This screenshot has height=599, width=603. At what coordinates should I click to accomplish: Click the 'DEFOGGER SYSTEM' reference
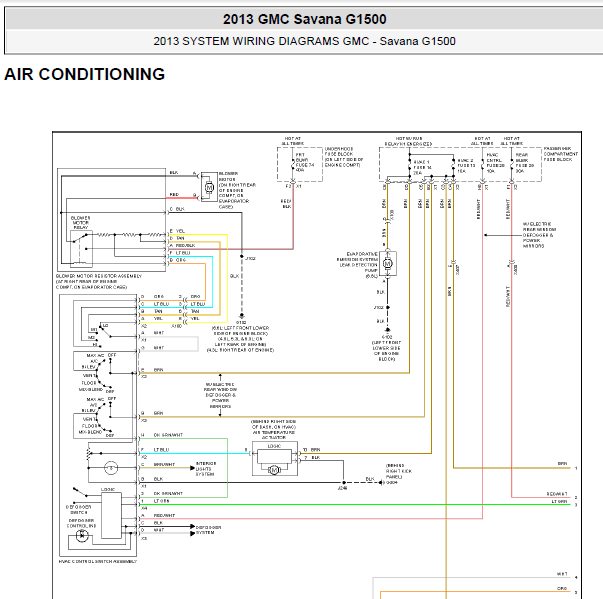[208, 530]
